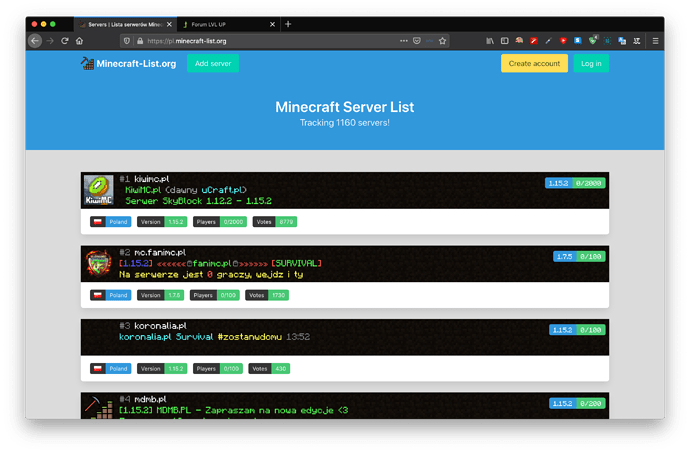
Task: Click the translate extension icon
Action: (x=622, y=41)
